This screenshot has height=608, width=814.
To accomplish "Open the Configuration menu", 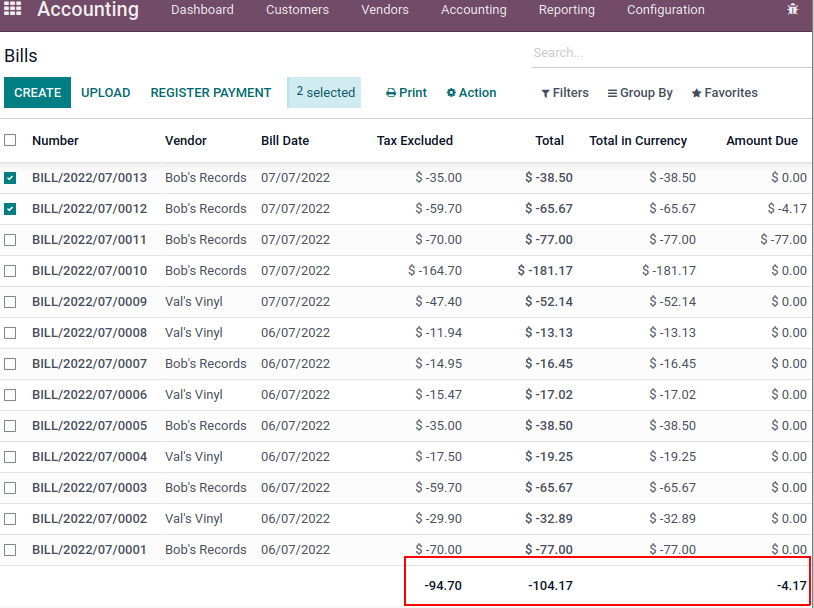I will (x=666, y=9).
